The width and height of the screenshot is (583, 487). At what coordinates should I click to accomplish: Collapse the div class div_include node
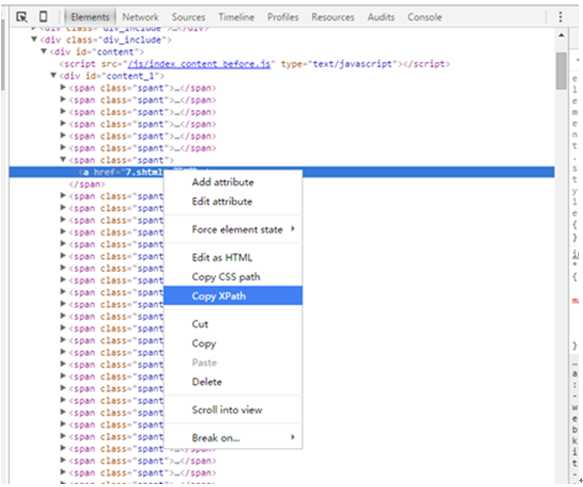pyautogui.click(x=34, y=39)
